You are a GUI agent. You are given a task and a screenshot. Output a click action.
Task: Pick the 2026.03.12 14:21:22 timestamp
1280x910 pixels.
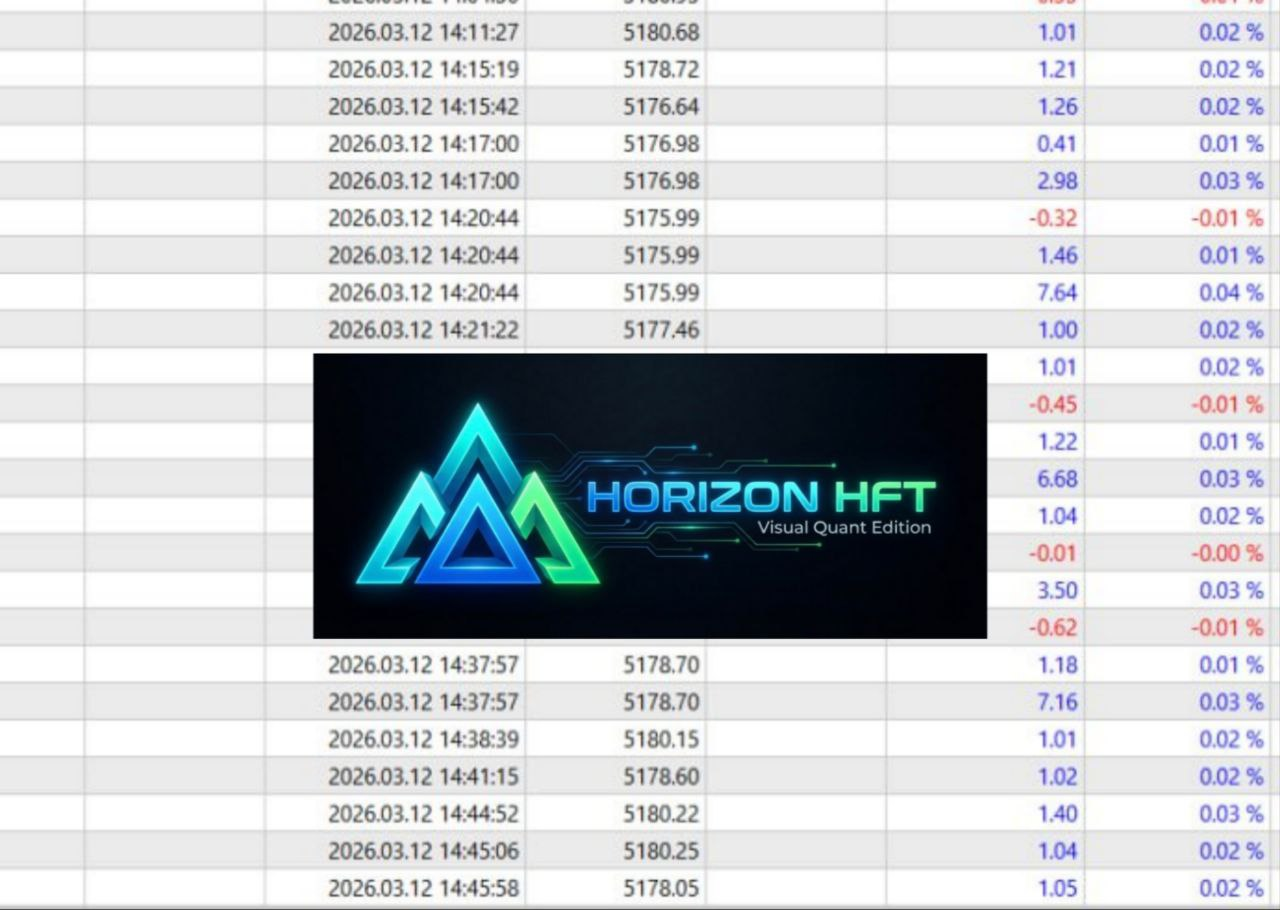(423, 329)
